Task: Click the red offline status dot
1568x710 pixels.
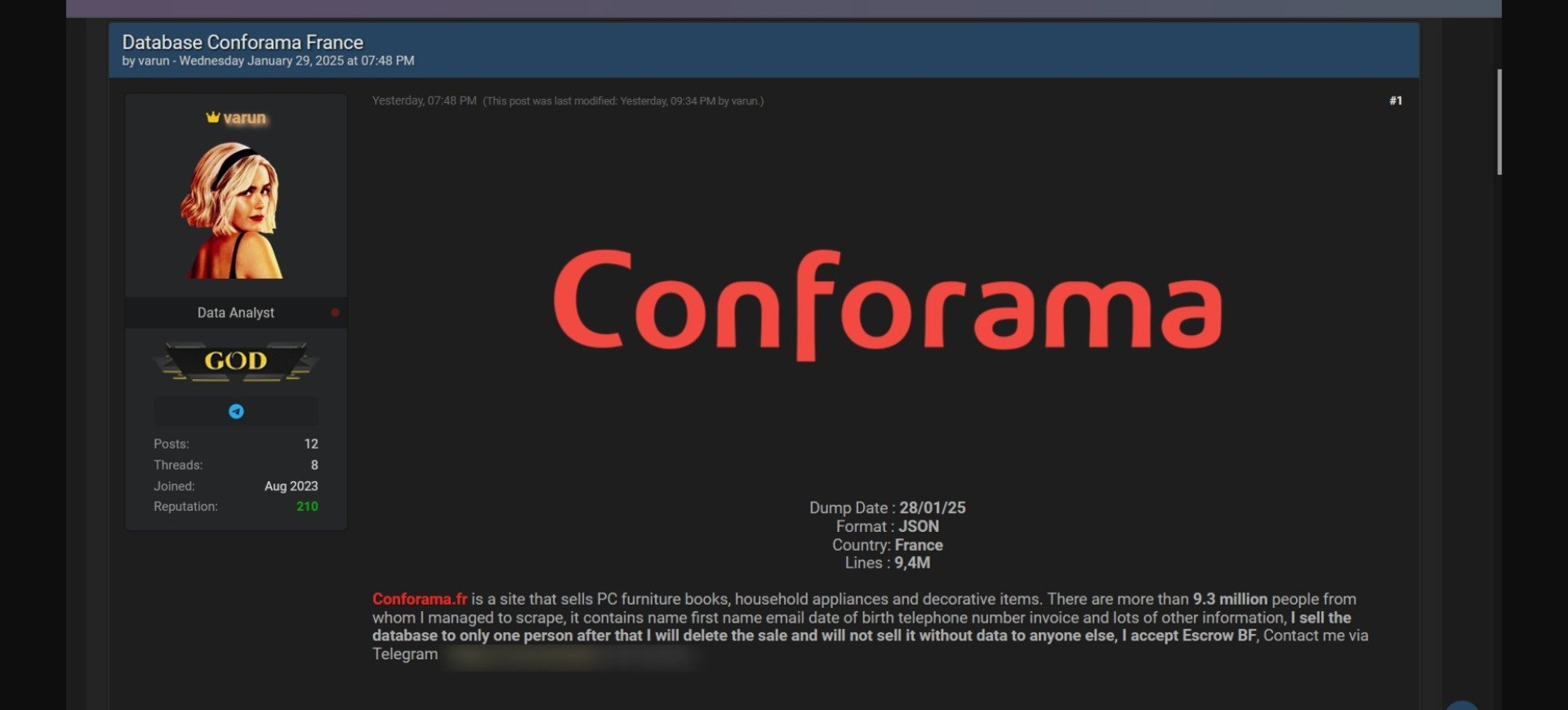Action: (x=335, y=312)
